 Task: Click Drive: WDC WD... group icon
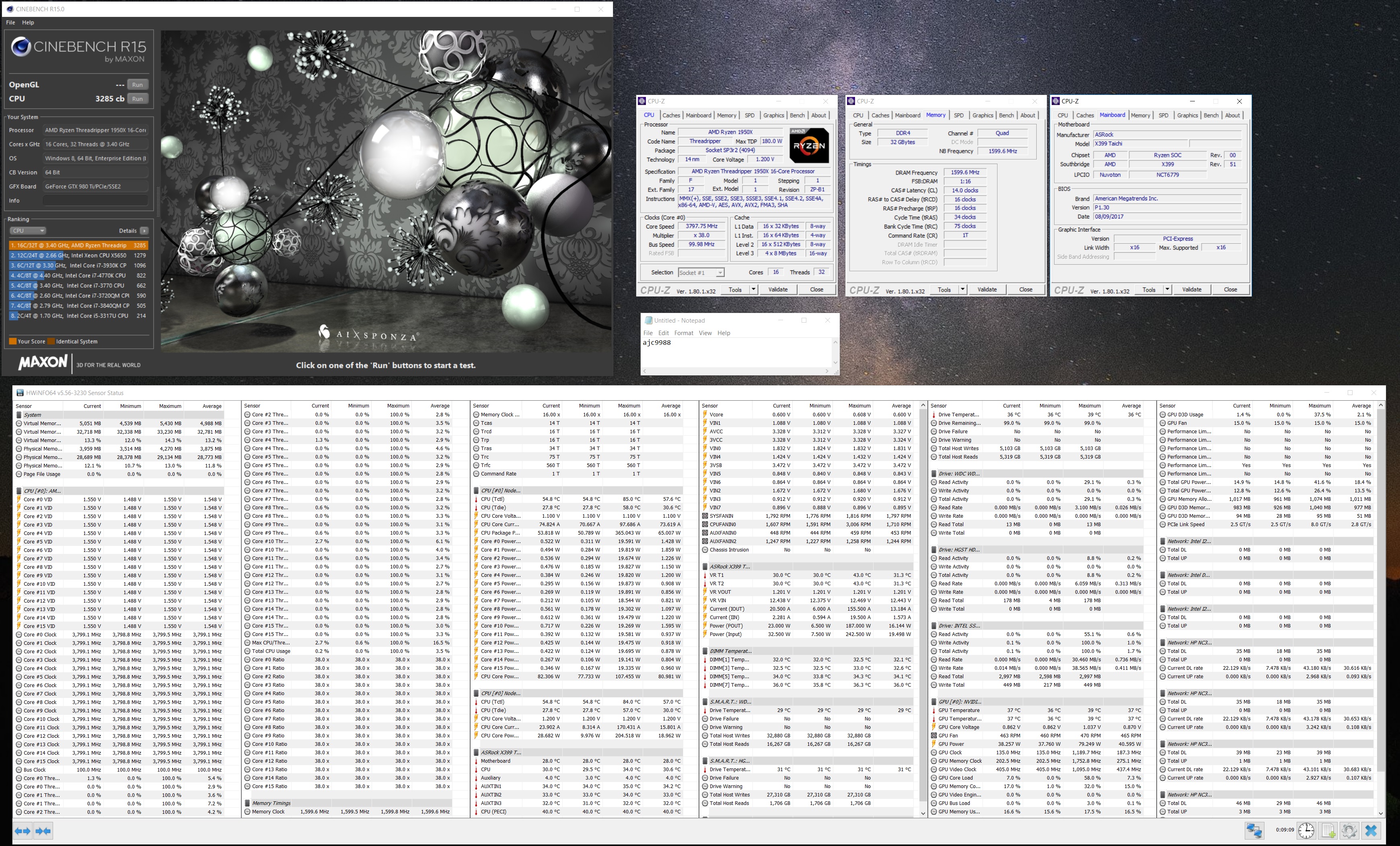(x=934, y=474)
